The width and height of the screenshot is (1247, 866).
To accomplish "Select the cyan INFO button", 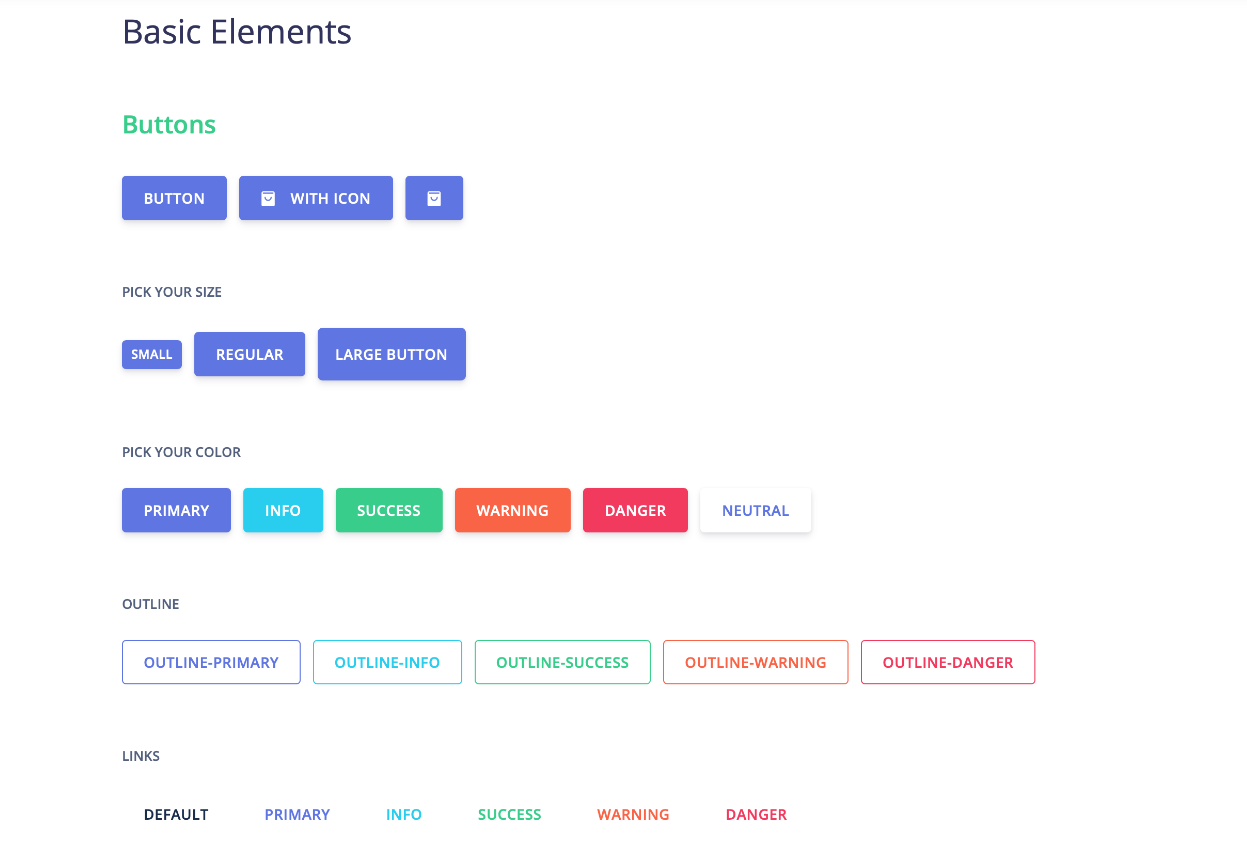I will click(x=283, y=510).
